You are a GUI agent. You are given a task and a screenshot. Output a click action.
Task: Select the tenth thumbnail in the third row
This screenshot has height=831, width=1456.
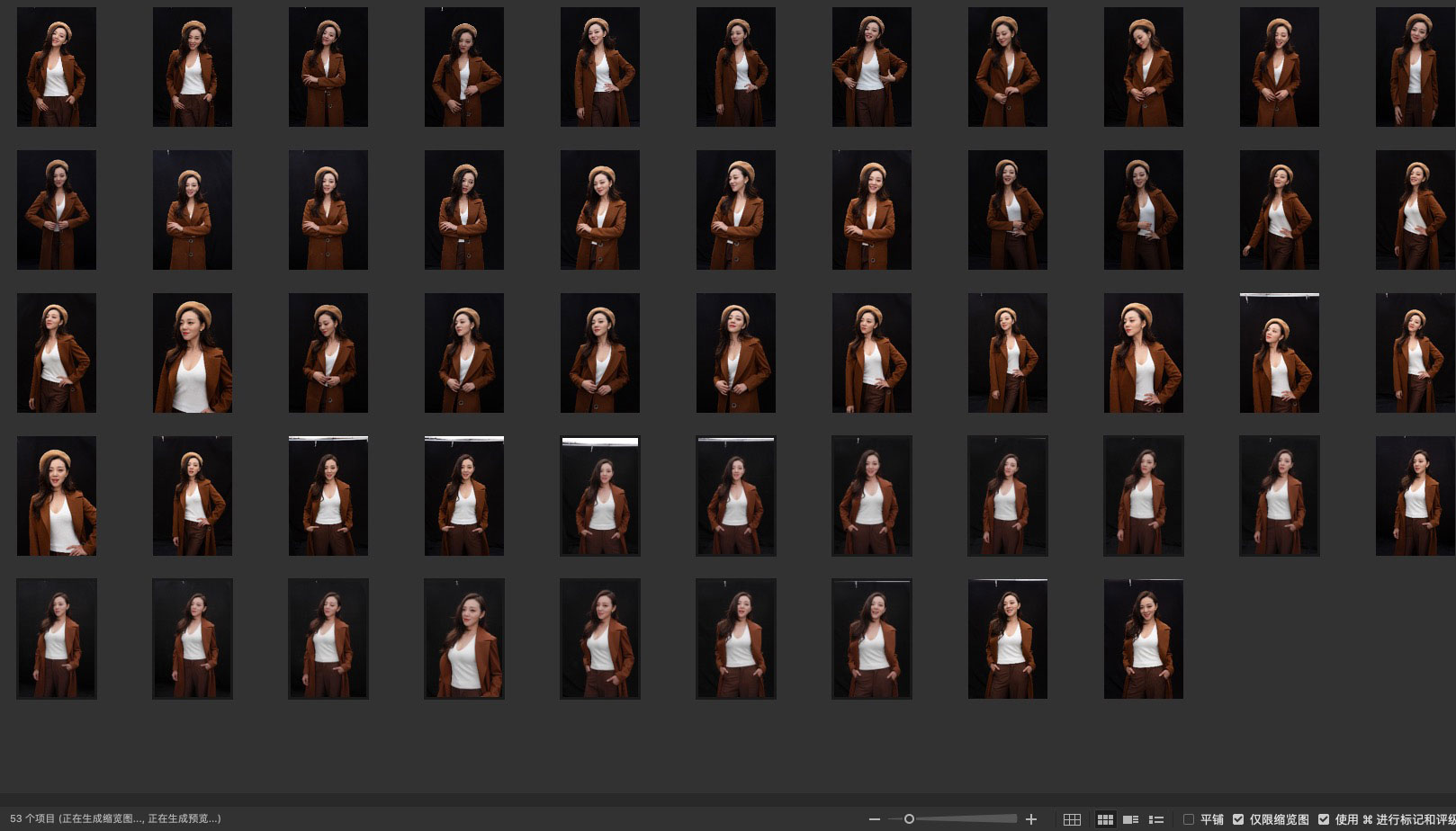pyautogui.click(x=1280, y=353)
